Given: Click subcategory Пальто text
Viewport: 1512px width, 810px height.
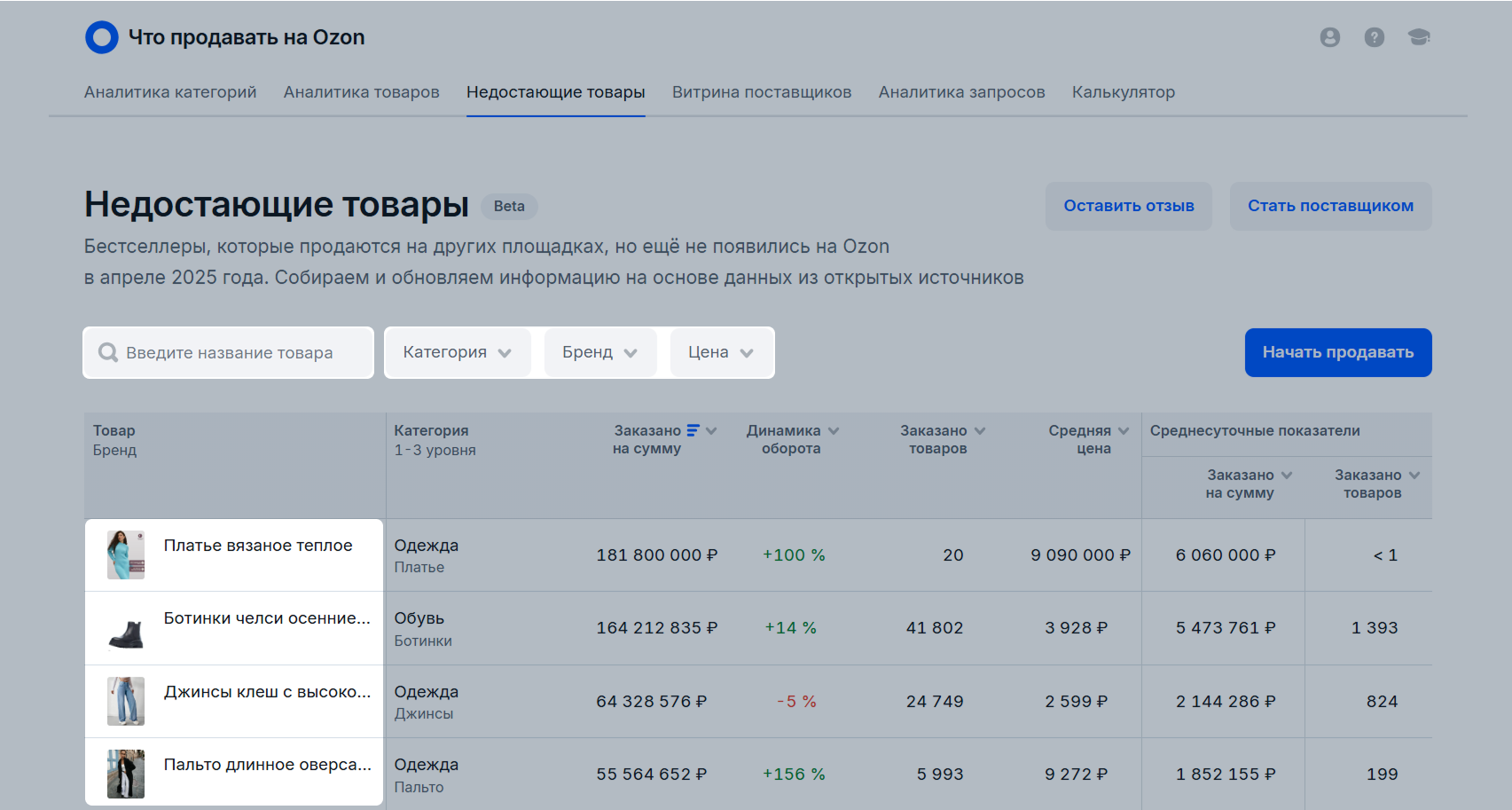Looking at the screenshot, I should click(419, 787).
